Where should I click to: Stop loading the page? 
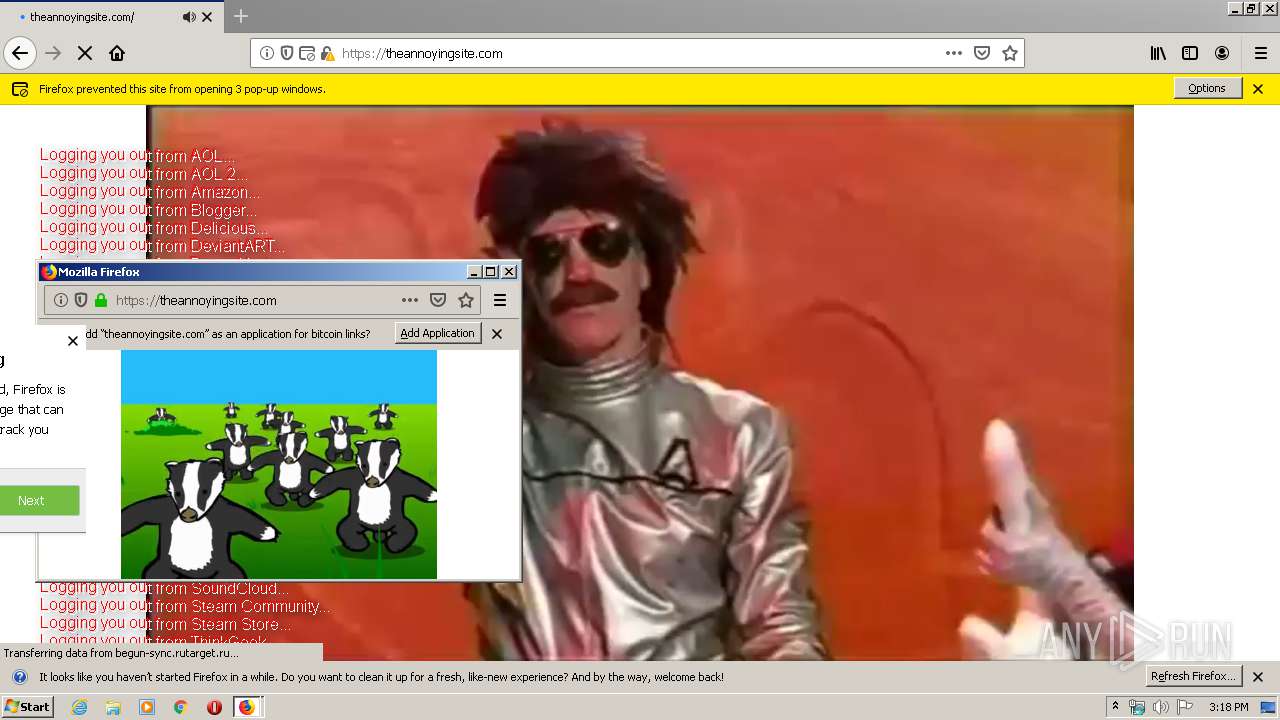pyautogui.click(x=85, y=53)
